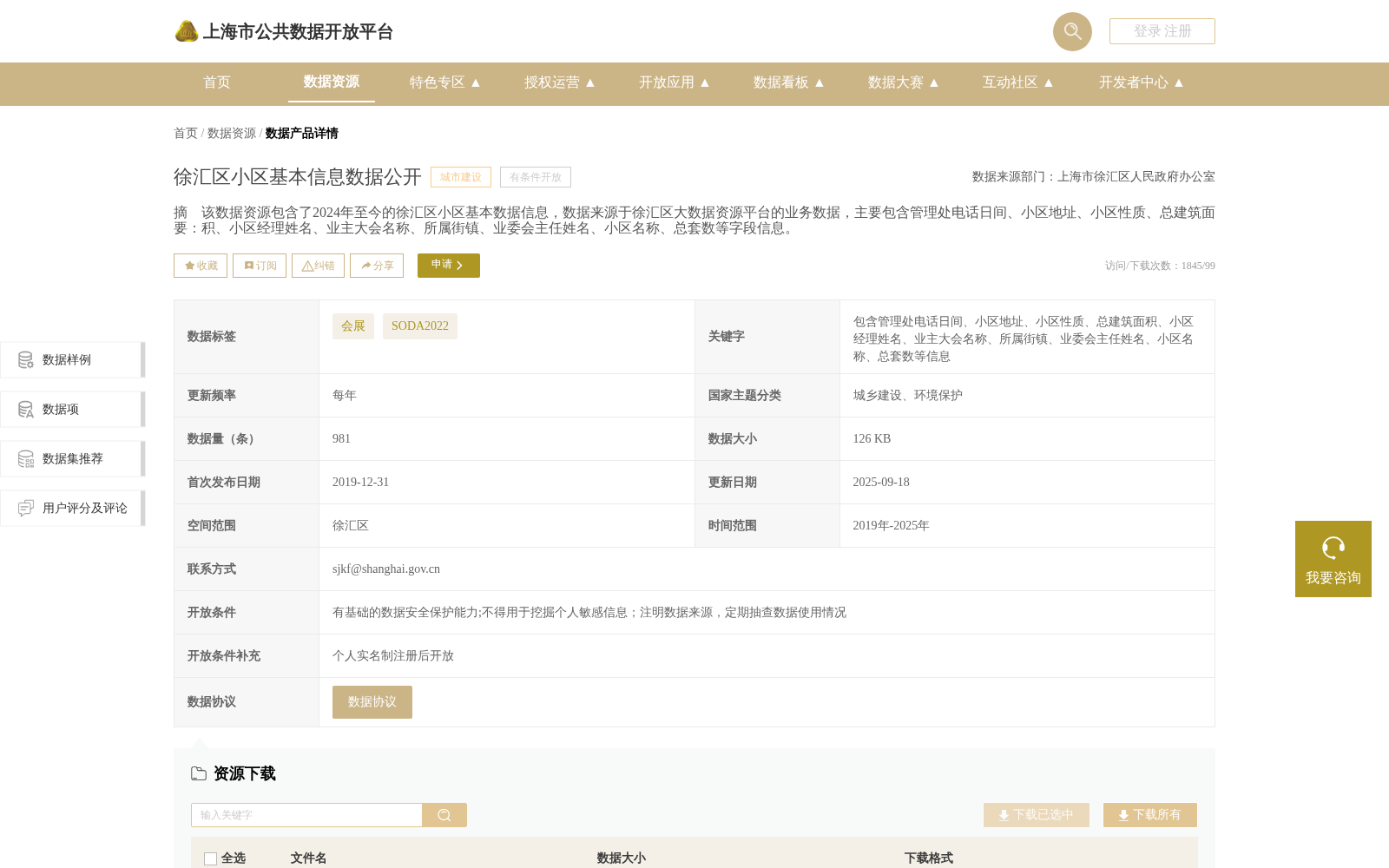Expand the 互动社区 menu

click(1018, 82)
